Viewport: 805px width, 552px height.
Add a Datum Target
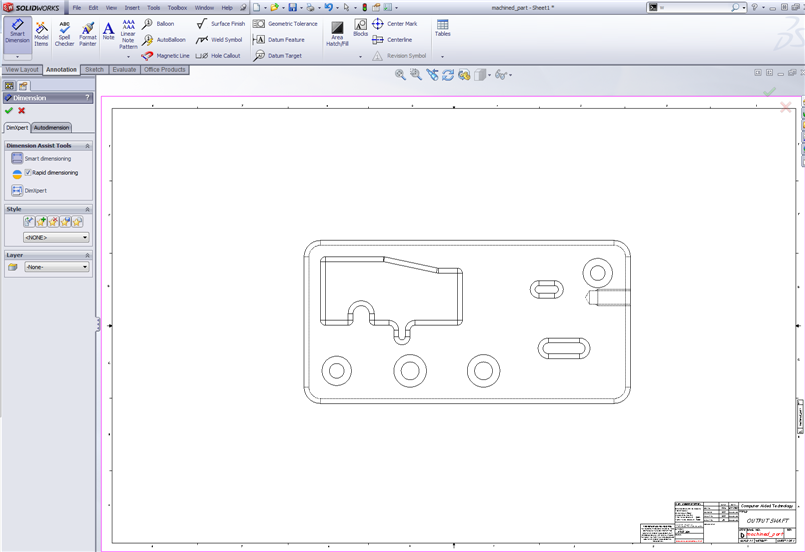click(278, 55)
